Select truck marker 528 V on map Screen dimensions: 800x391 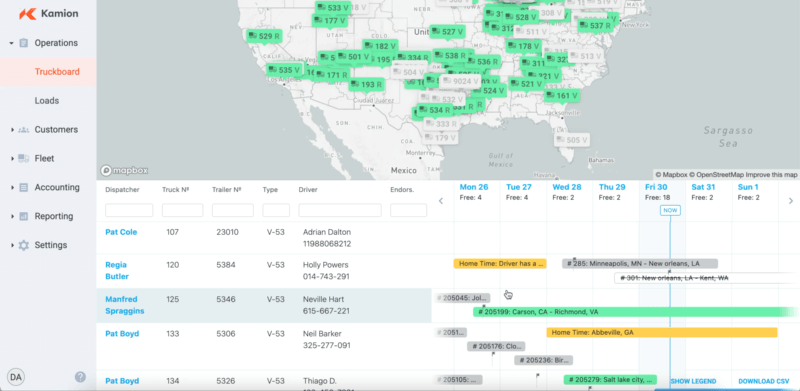[520, 17]
